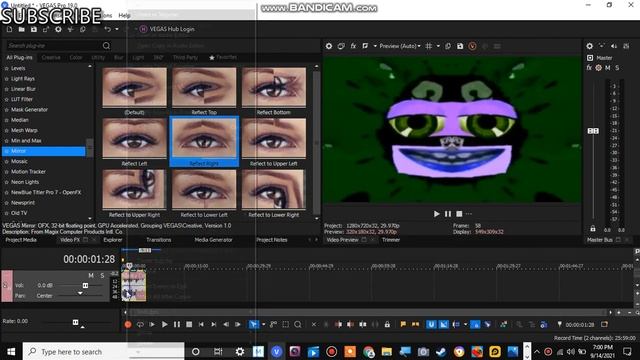Open the Media Generator tab

click(213, 240)
